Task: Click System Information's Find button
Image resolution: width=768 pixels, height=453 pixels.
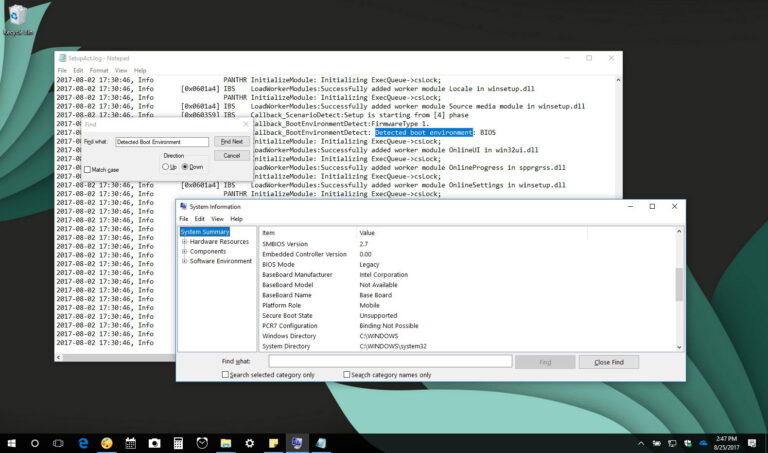Action: tap(545, 362)
